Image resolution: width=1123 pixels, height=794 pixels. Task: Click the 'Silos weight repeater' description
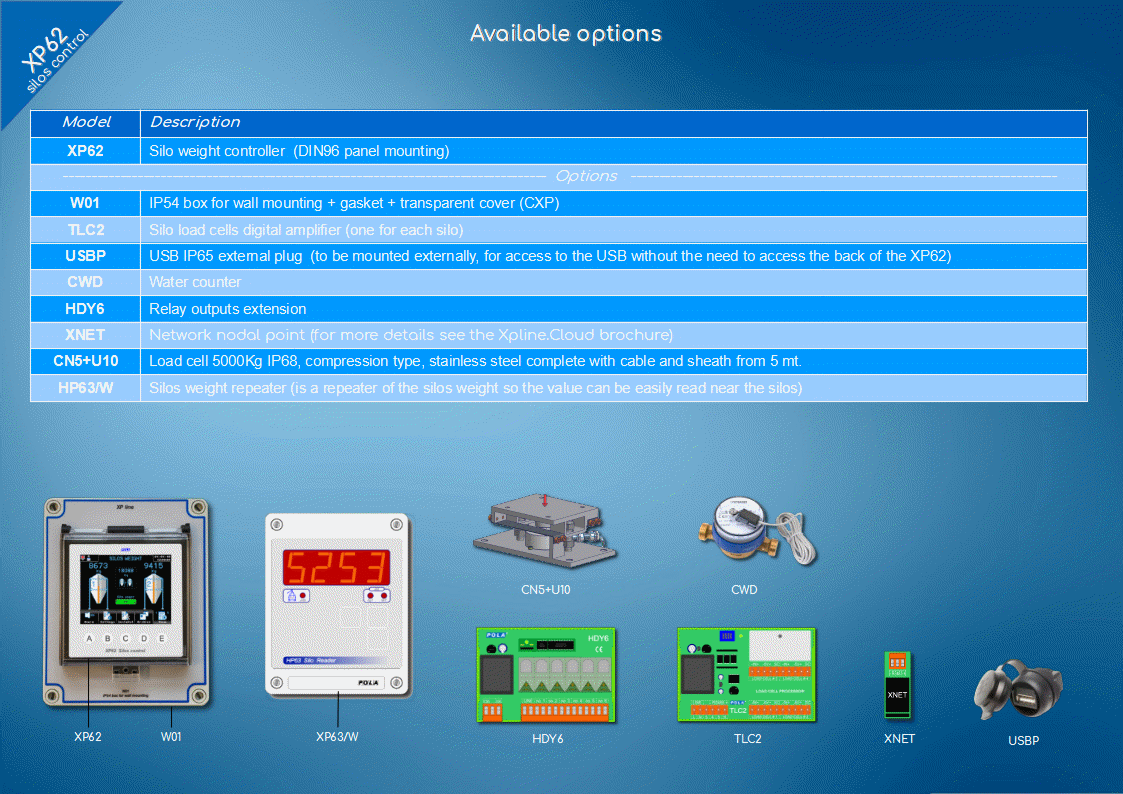tap(476, 388)
